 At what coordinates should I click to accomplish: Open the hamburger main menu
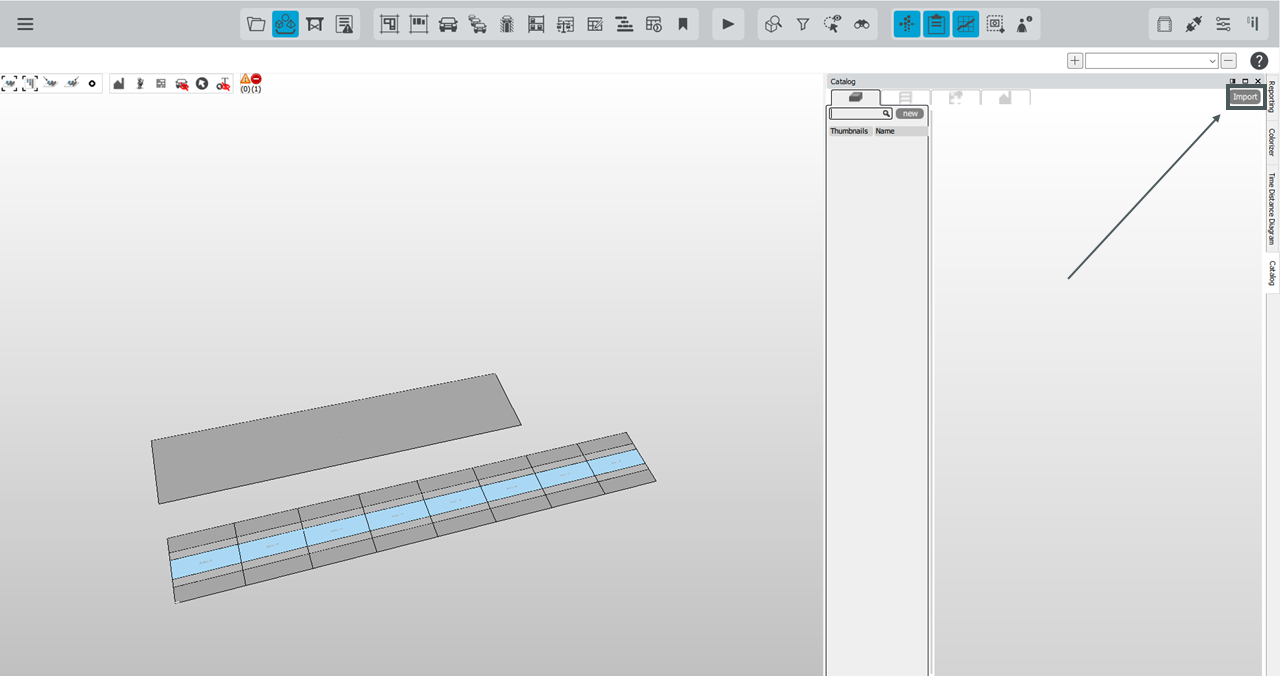[25, 24]
